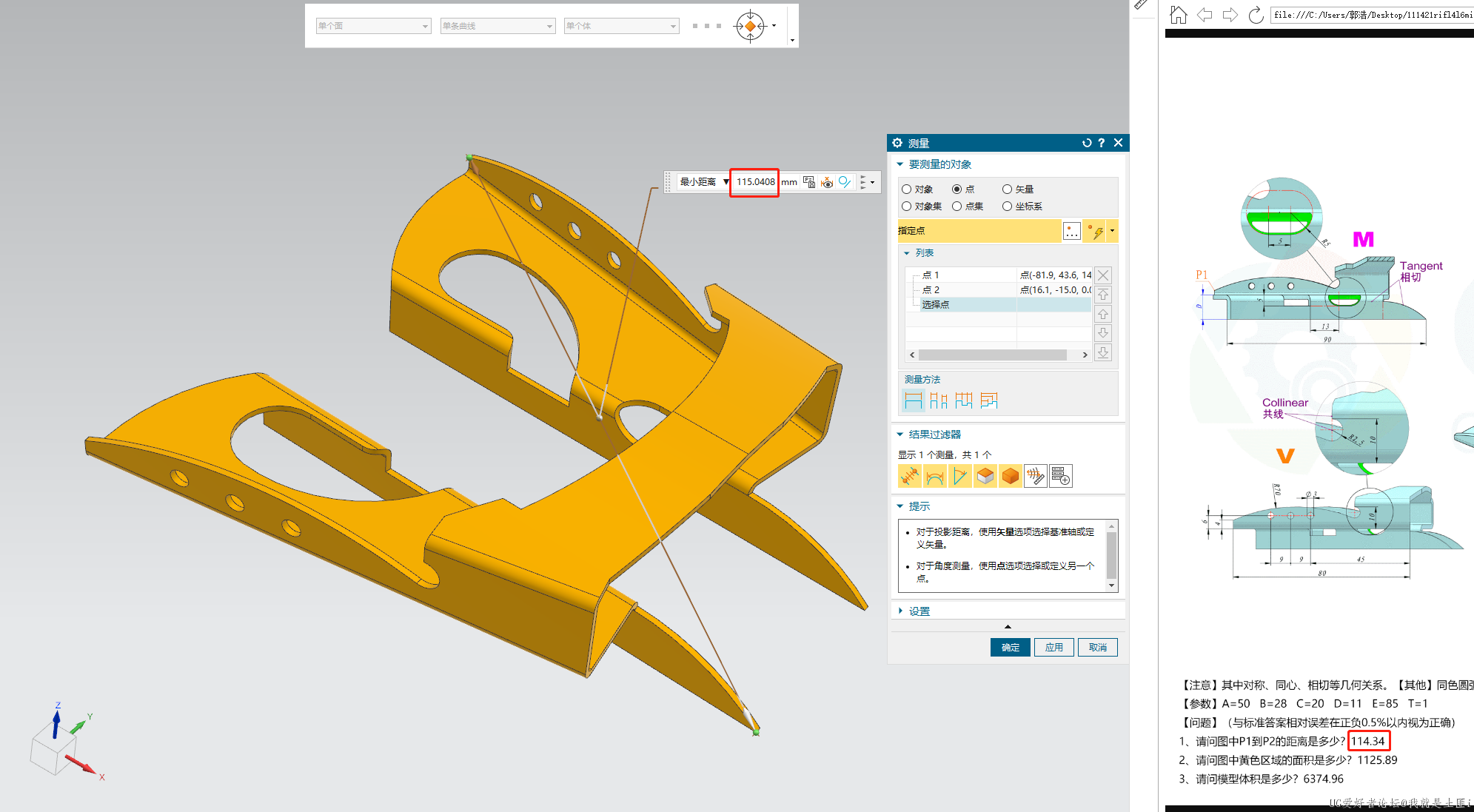
Task: Click the circle-slash associative icon on the bar
Action: (845, 182)
